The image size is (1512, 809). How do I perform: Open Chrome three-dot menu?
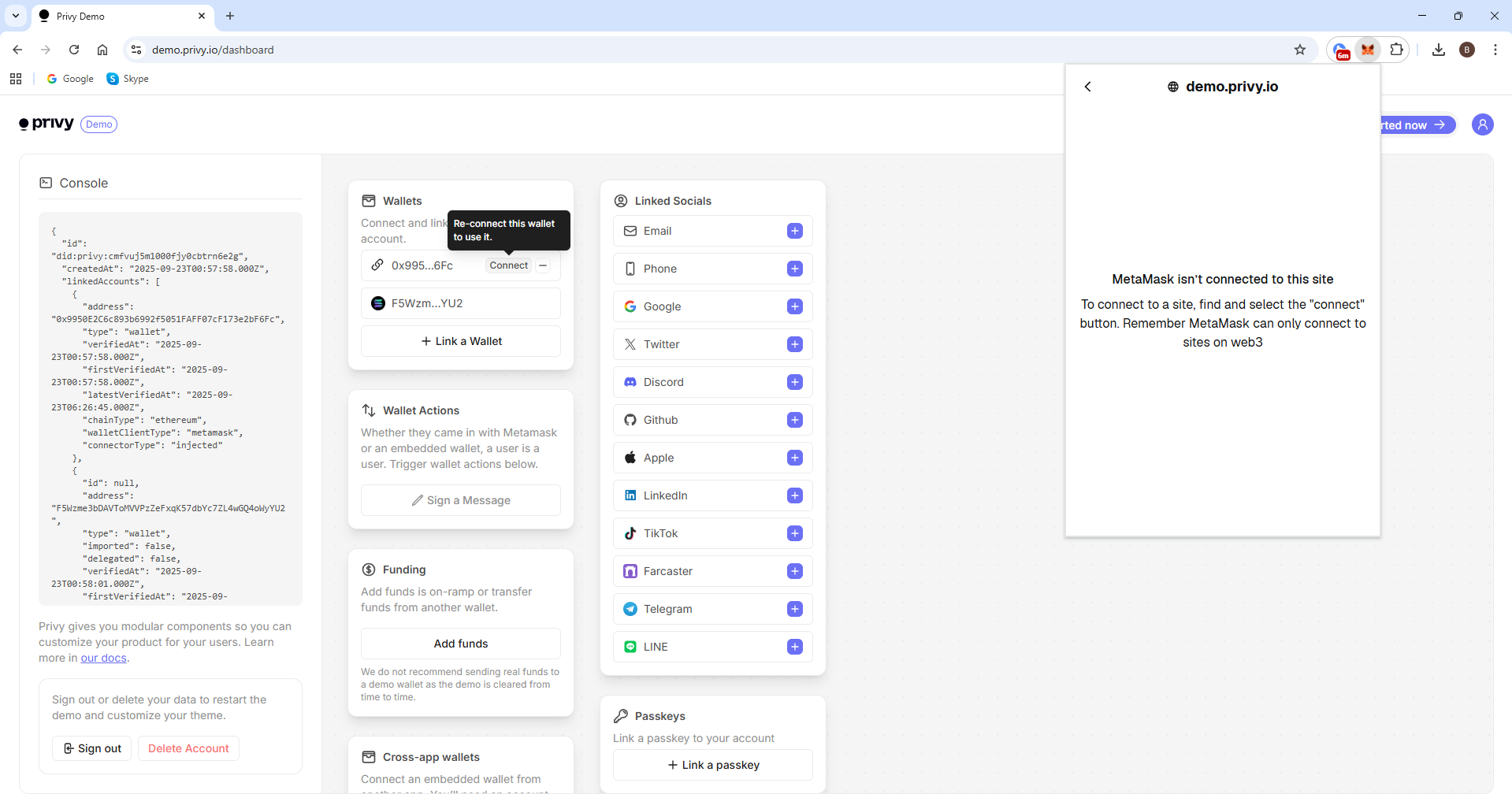(1495, 50)
